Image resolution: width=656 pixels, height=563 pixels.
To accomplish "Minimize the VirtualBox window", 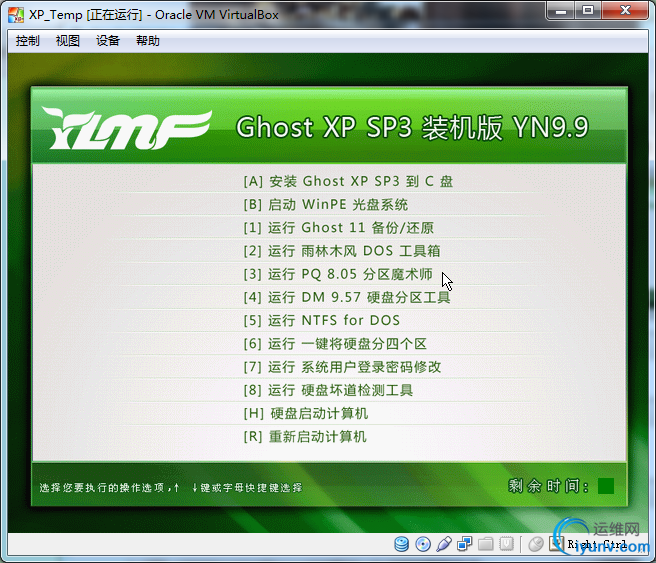I will (561, 10).
